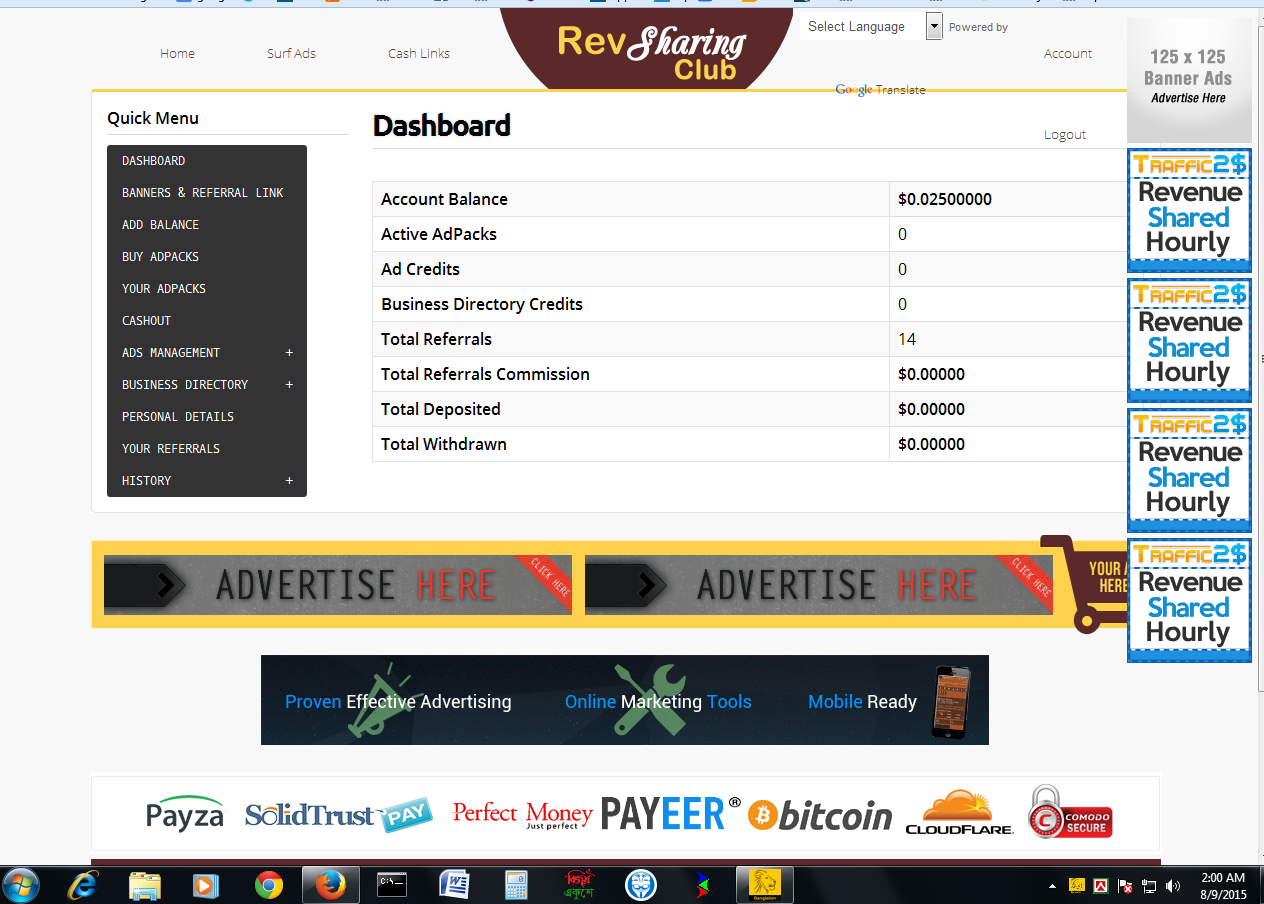Launch Internet Explorer from the taskbar
Image resolution: width=1264 pixels, height=904 pixels.
[82, 885]
